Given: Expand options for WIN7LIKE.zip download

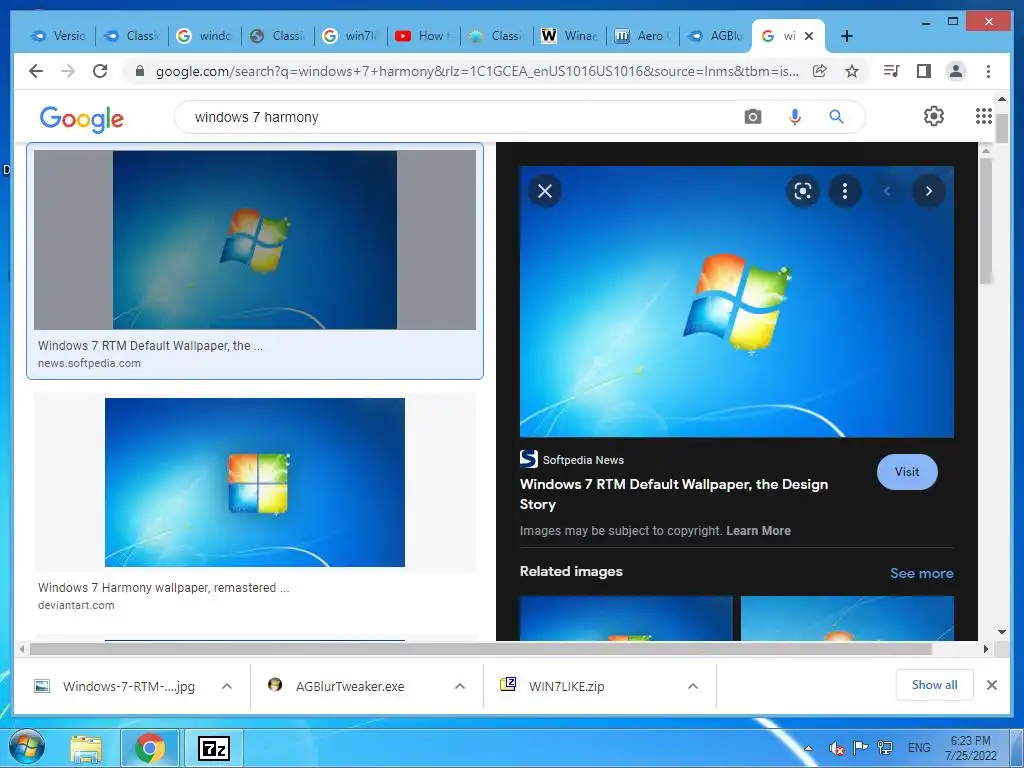Looking at the screenshot, I should click(693, 686).
